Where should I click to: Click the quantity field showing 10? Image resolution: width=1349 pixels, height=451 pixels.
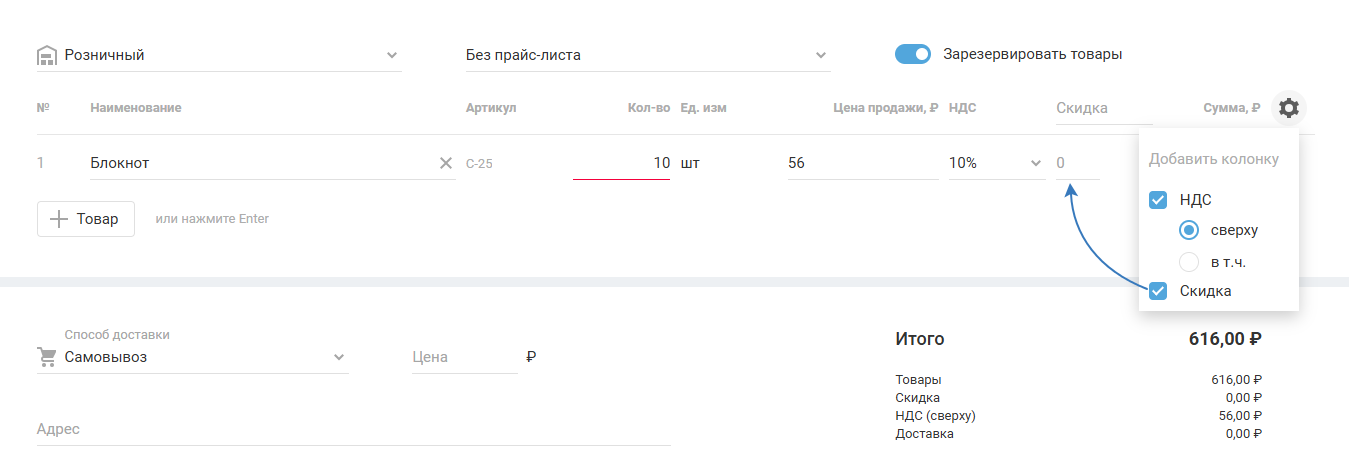click(621, 163)
